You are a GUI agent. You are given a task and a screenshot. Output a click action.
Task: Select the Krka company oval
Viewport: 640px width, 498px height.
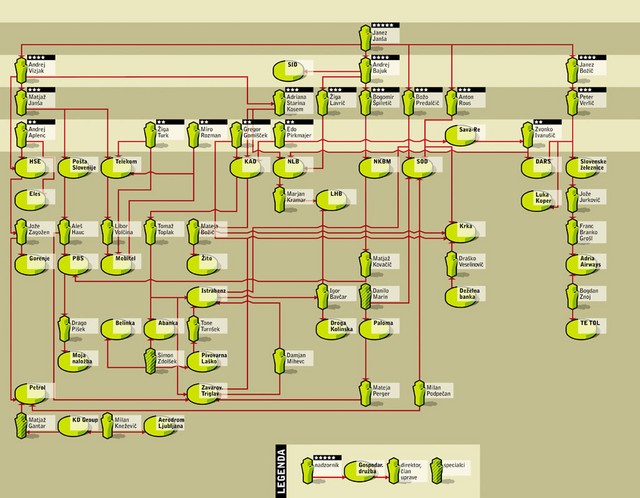(x=461, y=232)
